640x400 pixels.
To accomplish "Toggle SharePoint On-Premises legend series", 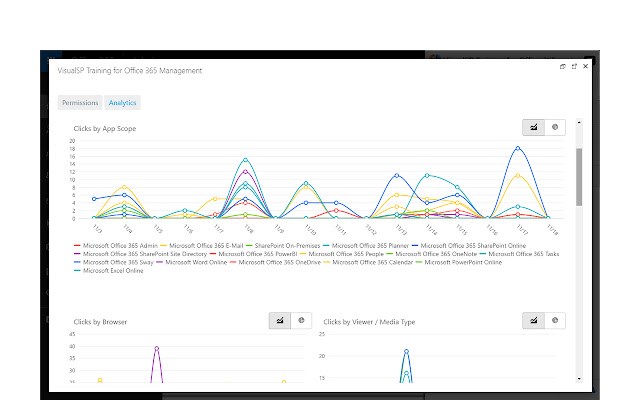I will pos(283,246).
